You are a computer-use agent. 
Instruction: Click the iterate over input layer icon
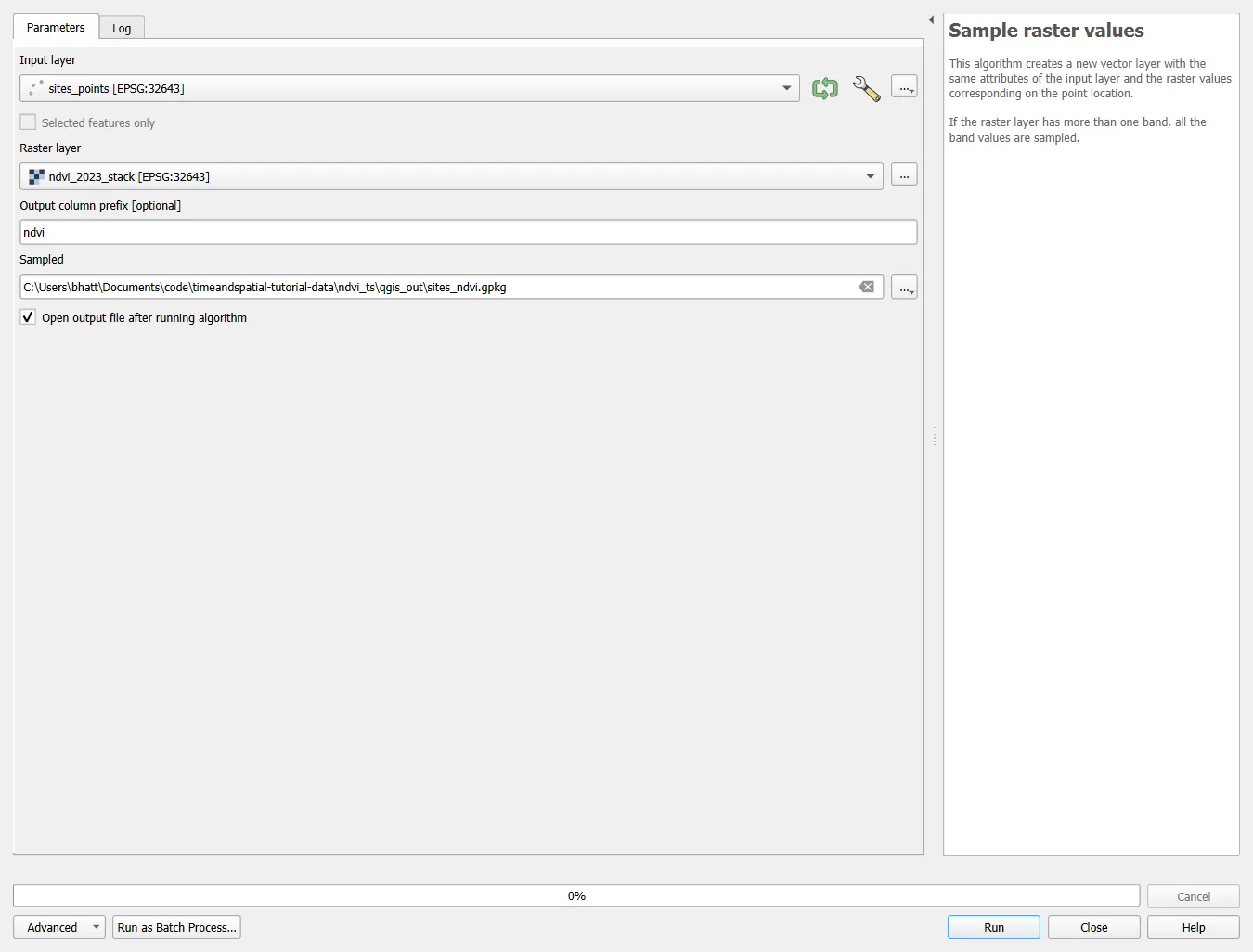click(x=824, y=88)
